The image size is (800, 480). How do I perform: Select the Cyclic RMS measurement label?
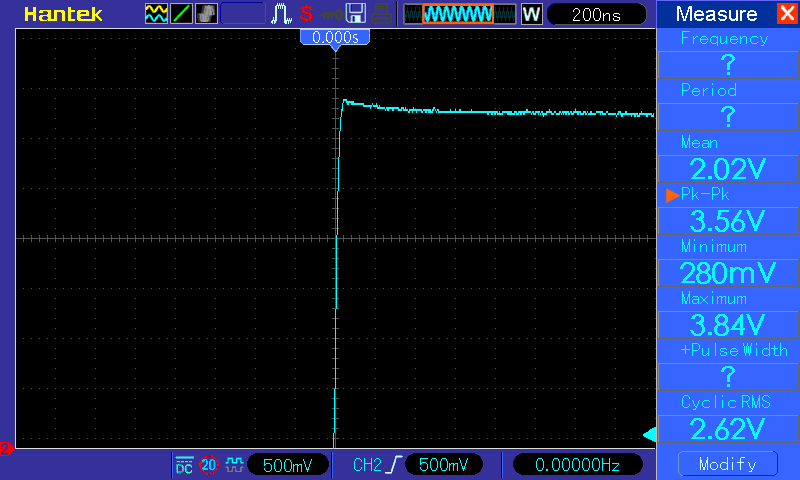pyautogui.click(x=726, y=402)
